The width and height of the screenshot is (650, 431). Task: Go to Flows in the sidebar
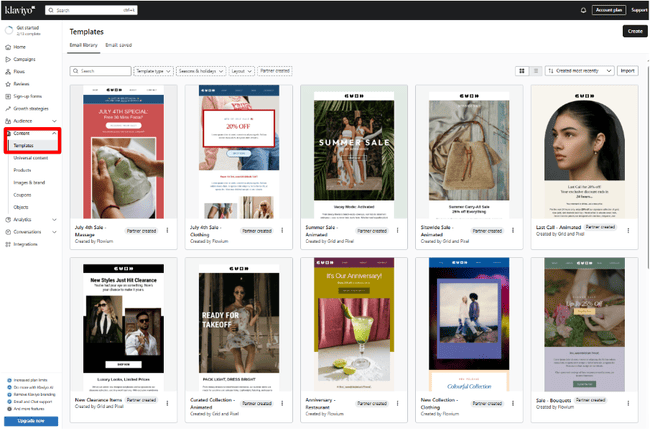pos(20,72)
